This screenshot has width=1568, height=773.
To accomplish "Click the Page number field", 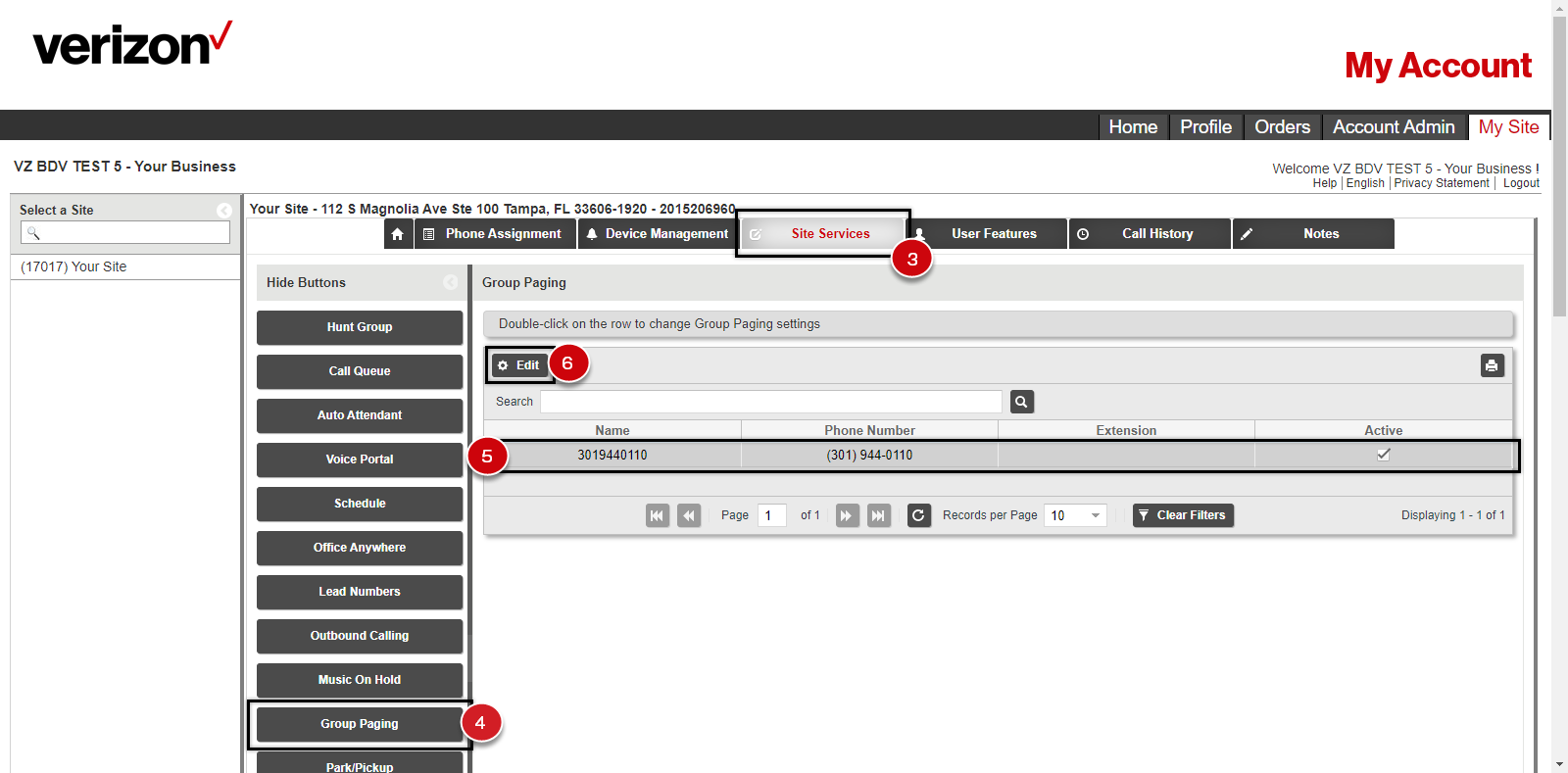I will (772, 515).
